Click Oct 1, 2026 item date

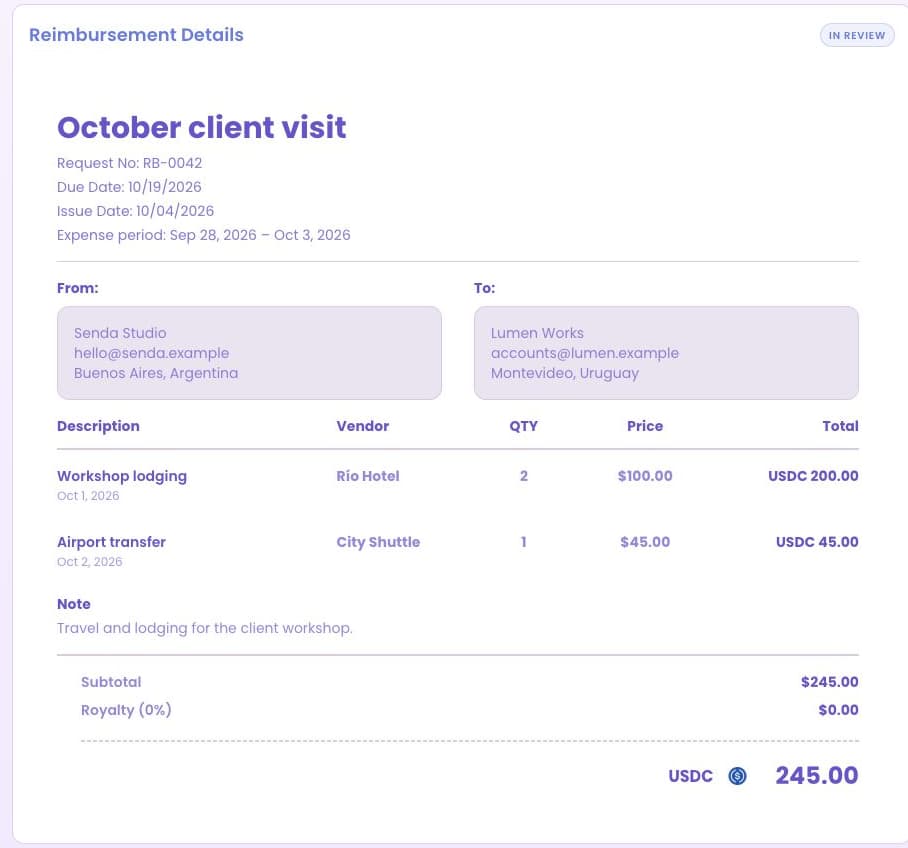point(88,496)
